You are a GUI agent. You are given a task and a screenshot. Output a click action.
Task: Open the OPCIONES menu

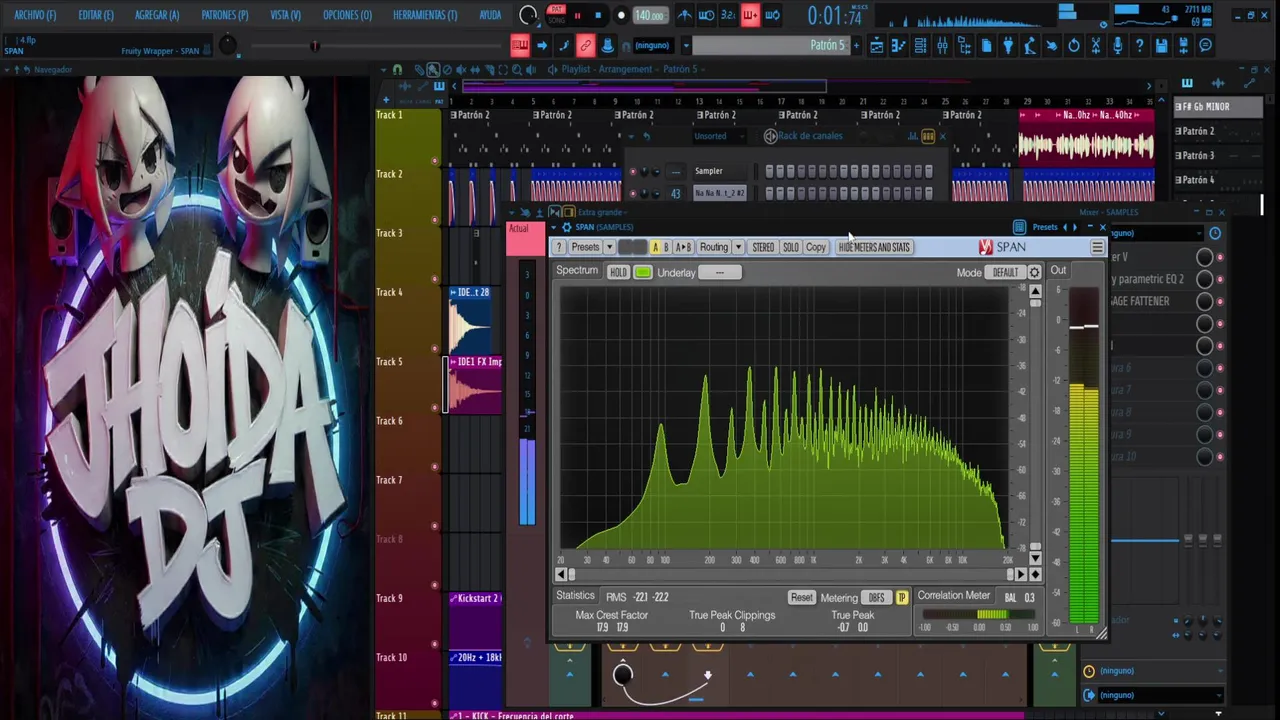(x=347, y=15)
